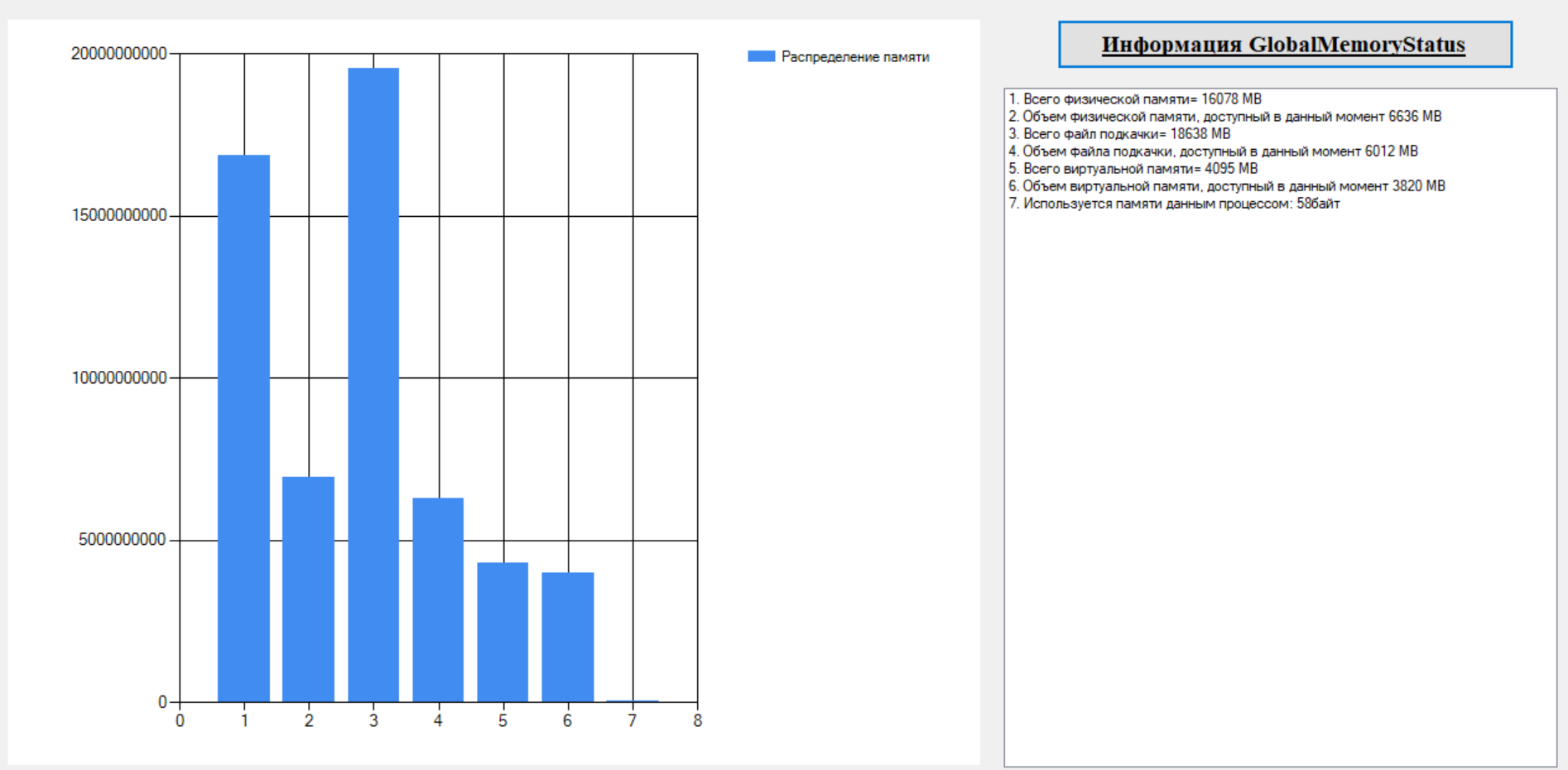Screen dimensions: 1568x770
Task: Click the Y-axis label 10000000000
Action: (119, 378)
